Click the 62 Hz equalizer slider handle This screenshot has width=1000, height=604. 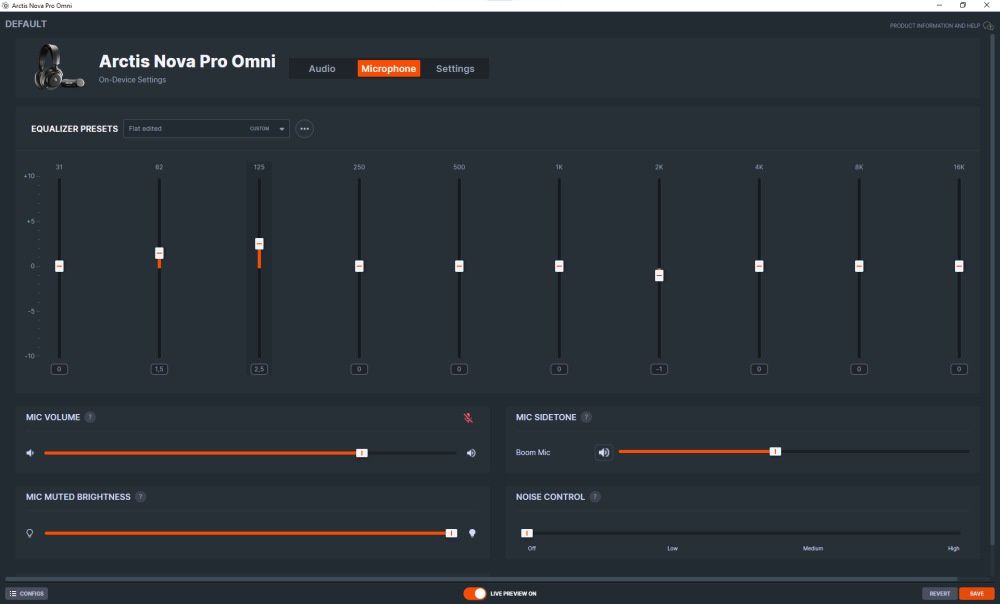pyautogui.click(x=159, y=253)
